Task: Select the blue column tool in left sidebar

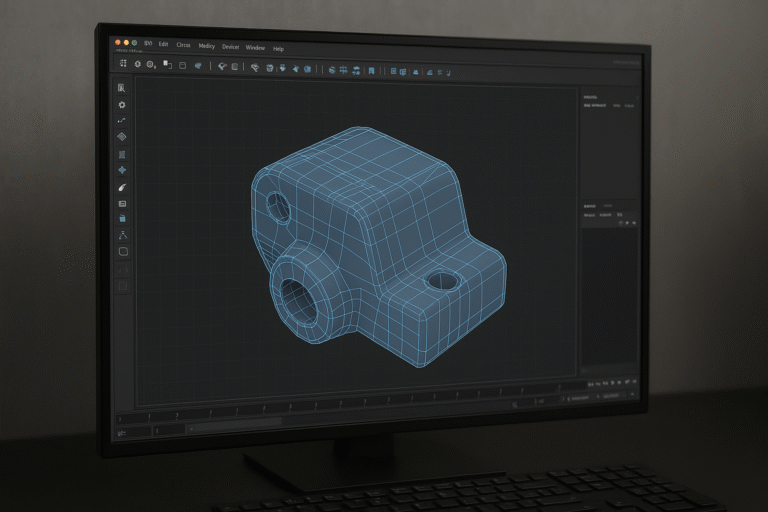Action: [122, 154]
